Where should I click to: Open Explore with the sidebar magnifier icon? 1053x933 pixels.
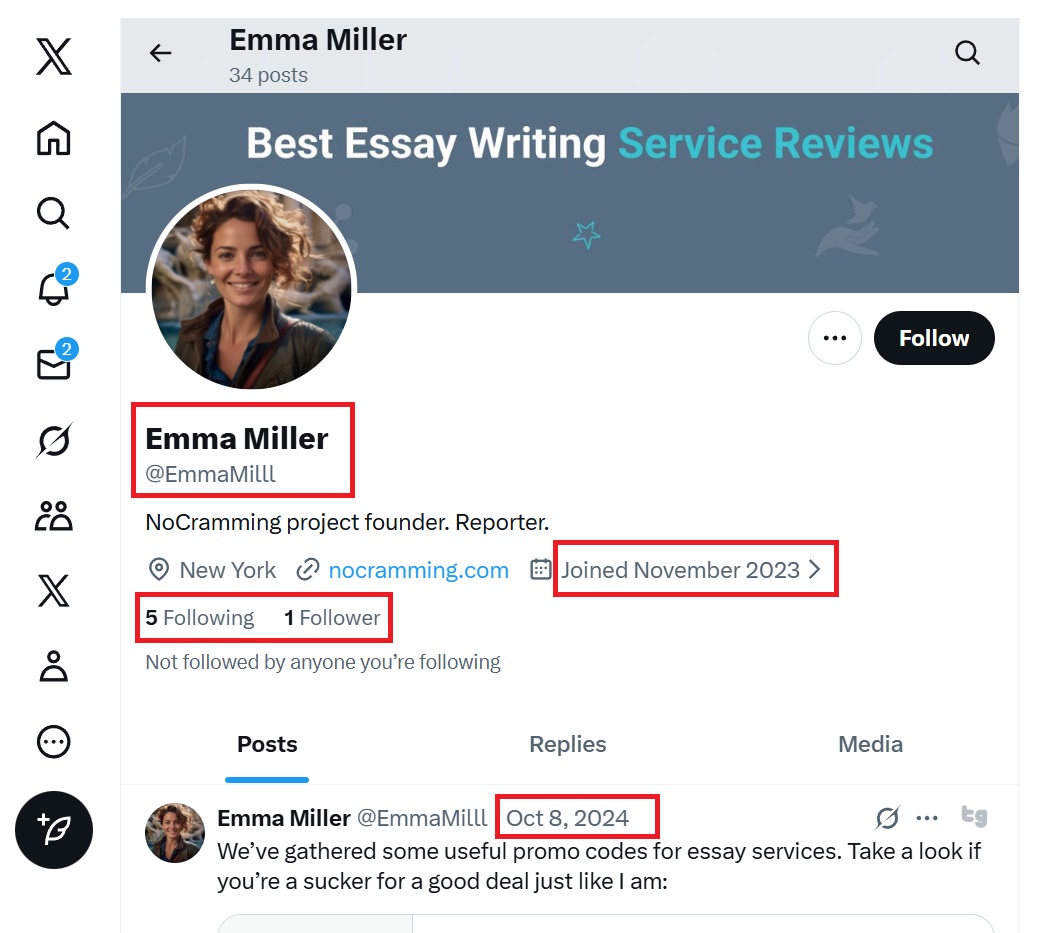tap(53, 213)
